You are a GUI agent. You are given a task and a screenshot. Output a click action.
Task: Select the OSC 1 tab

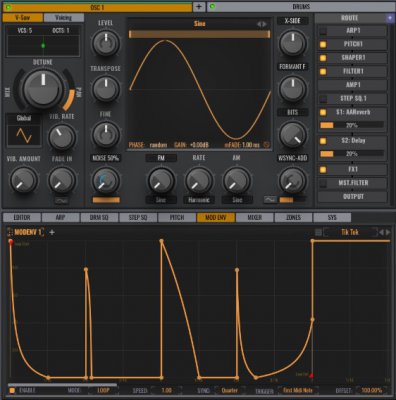tap(97, 7)
